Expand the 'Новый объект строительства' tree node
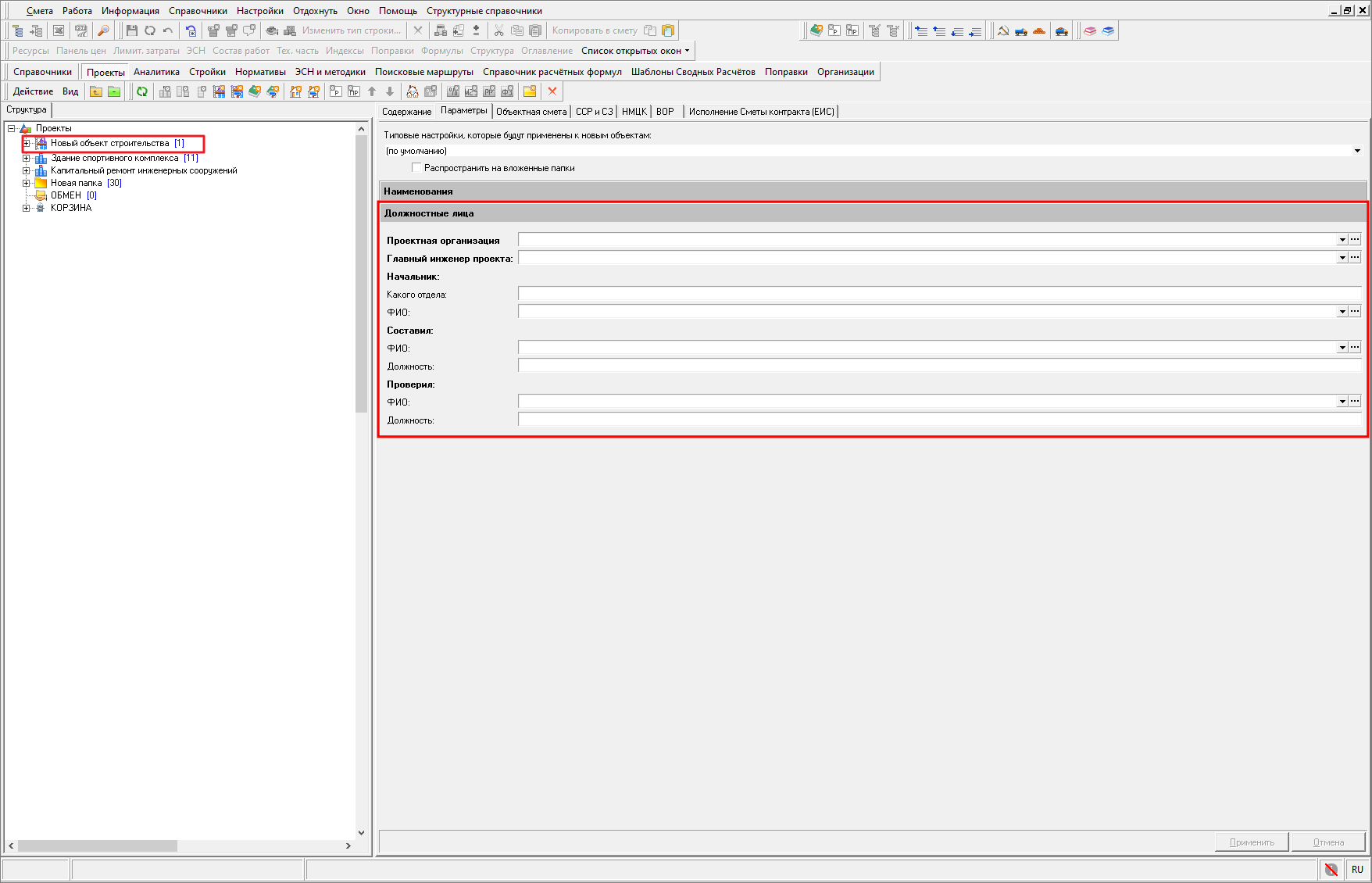 (27, 143)
